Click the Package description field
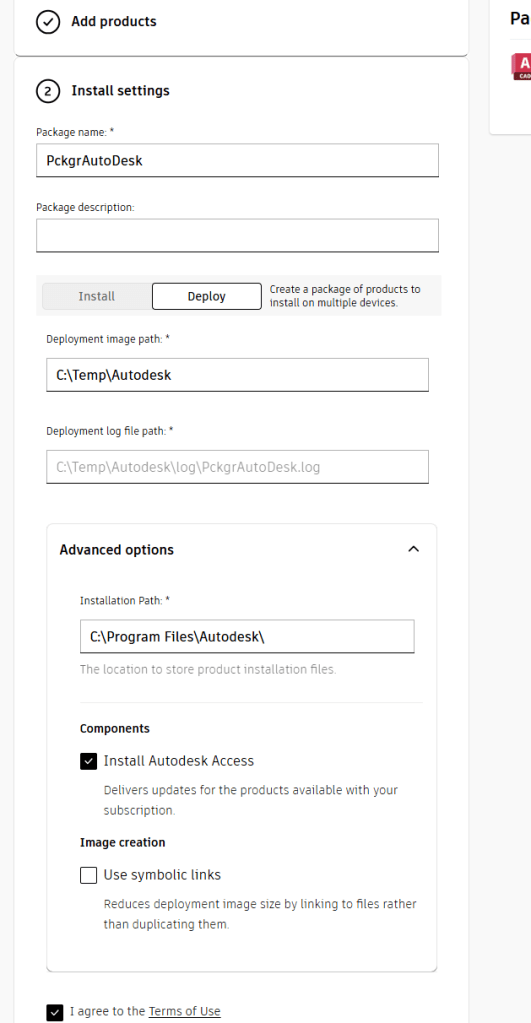531x1023 pixels. click(237, 236)
